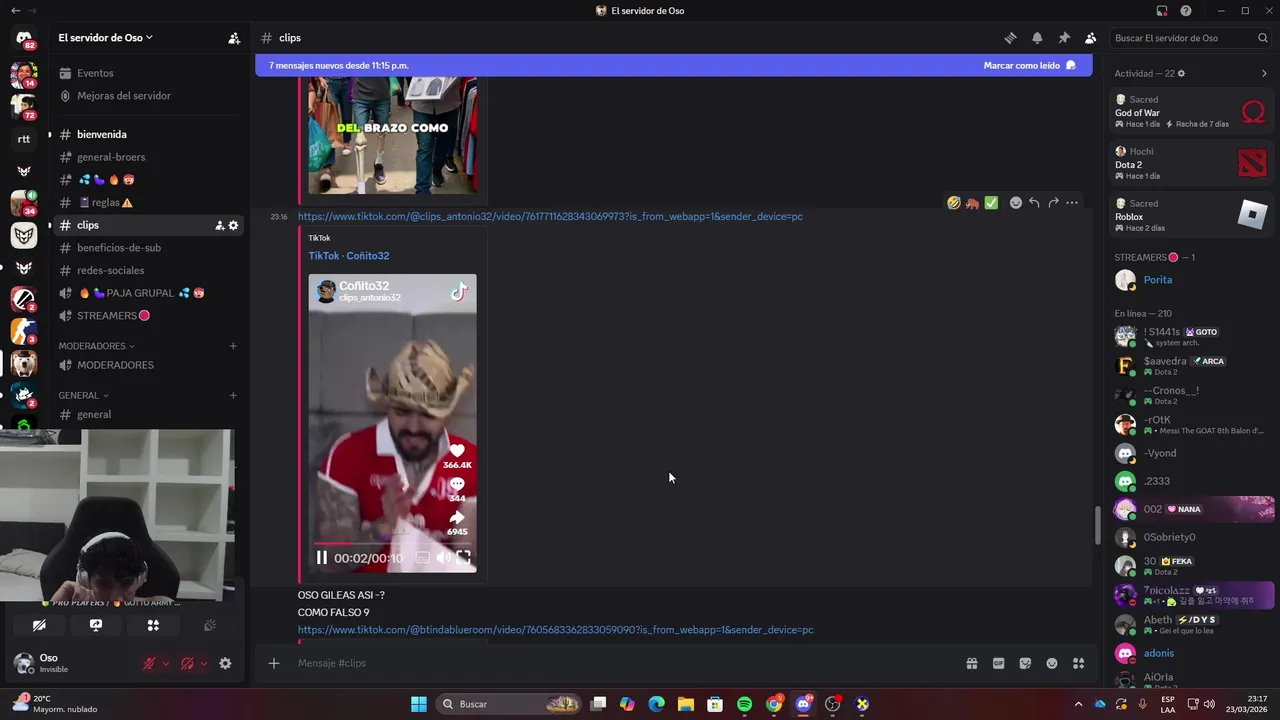Viewport: 1280px width, 720px height.
Task: Click Marcar como leído
Action: coord(1029,65)
